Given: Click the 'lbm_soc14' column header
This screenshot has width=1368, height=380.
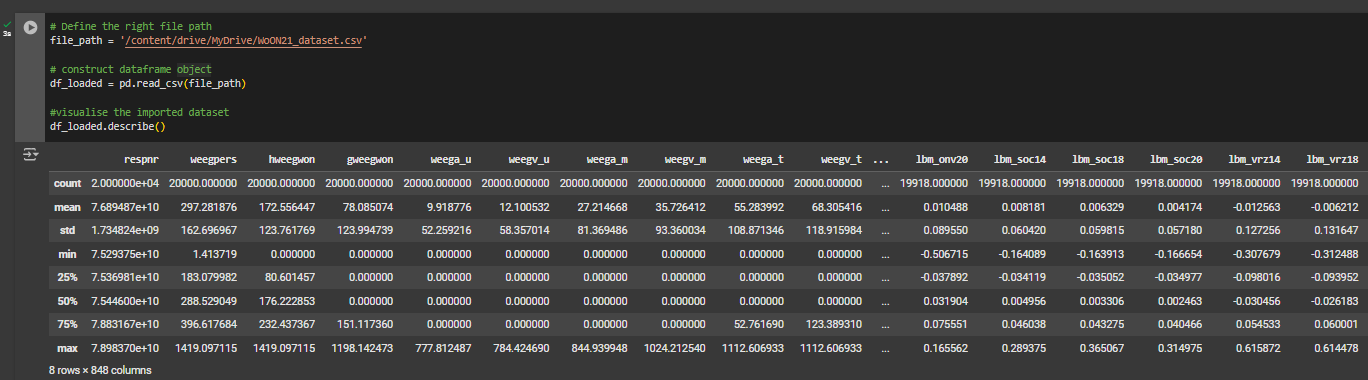Looking at the screenshot, I should click(1020, 159).
